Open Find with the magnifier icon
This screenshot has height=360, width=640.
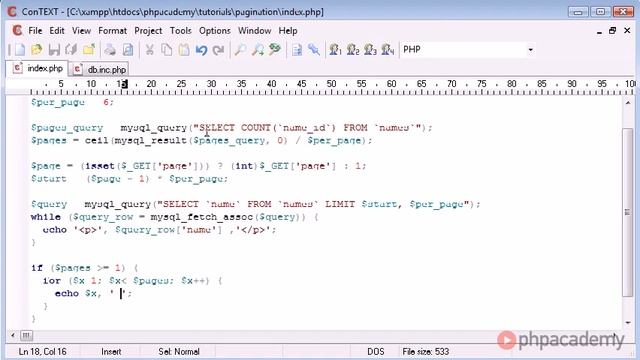click(240, 50)
